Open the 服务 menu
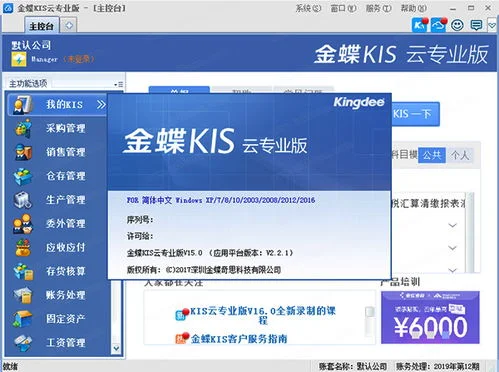 [x=378, y=8]
